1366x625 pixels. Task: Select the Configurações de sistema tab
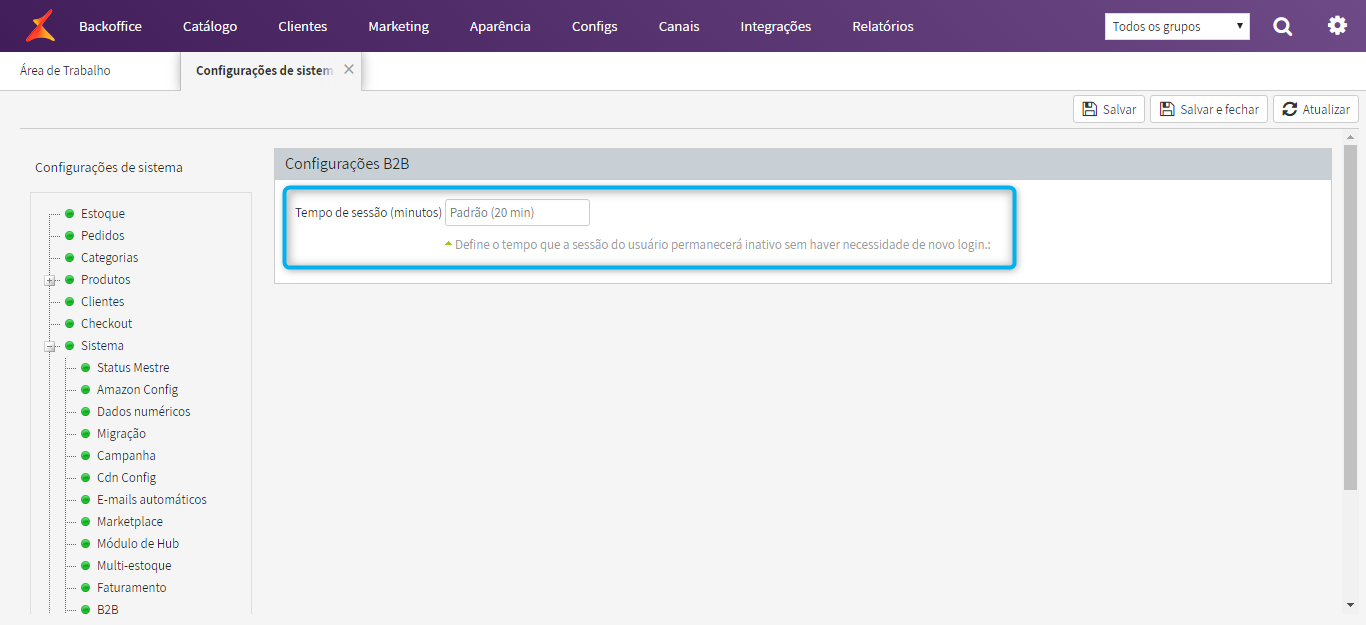(264, 71)
